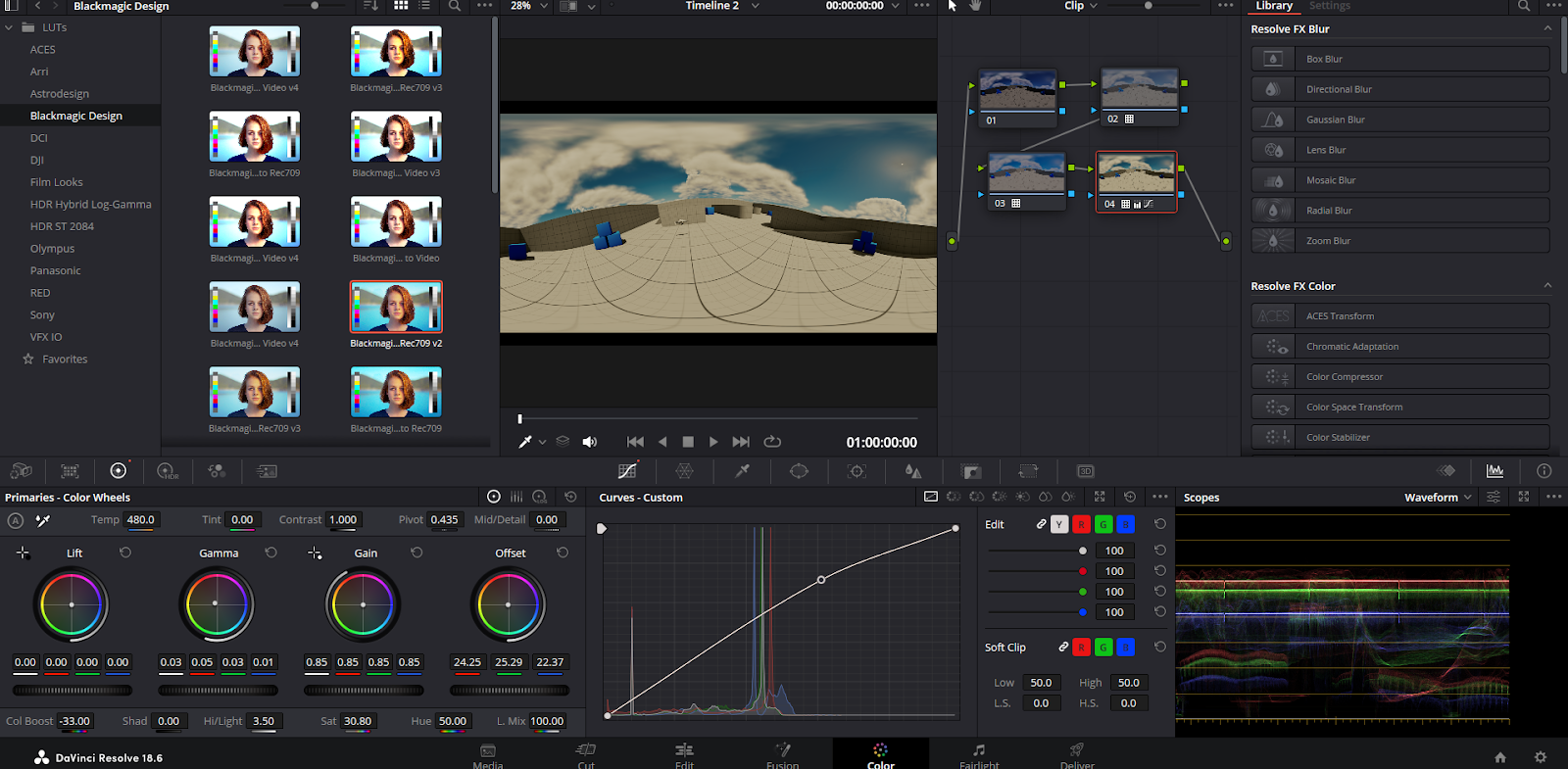Click the Lift master wheel slider
This screenshot has width=1568, height=769.
coord(72,691)
